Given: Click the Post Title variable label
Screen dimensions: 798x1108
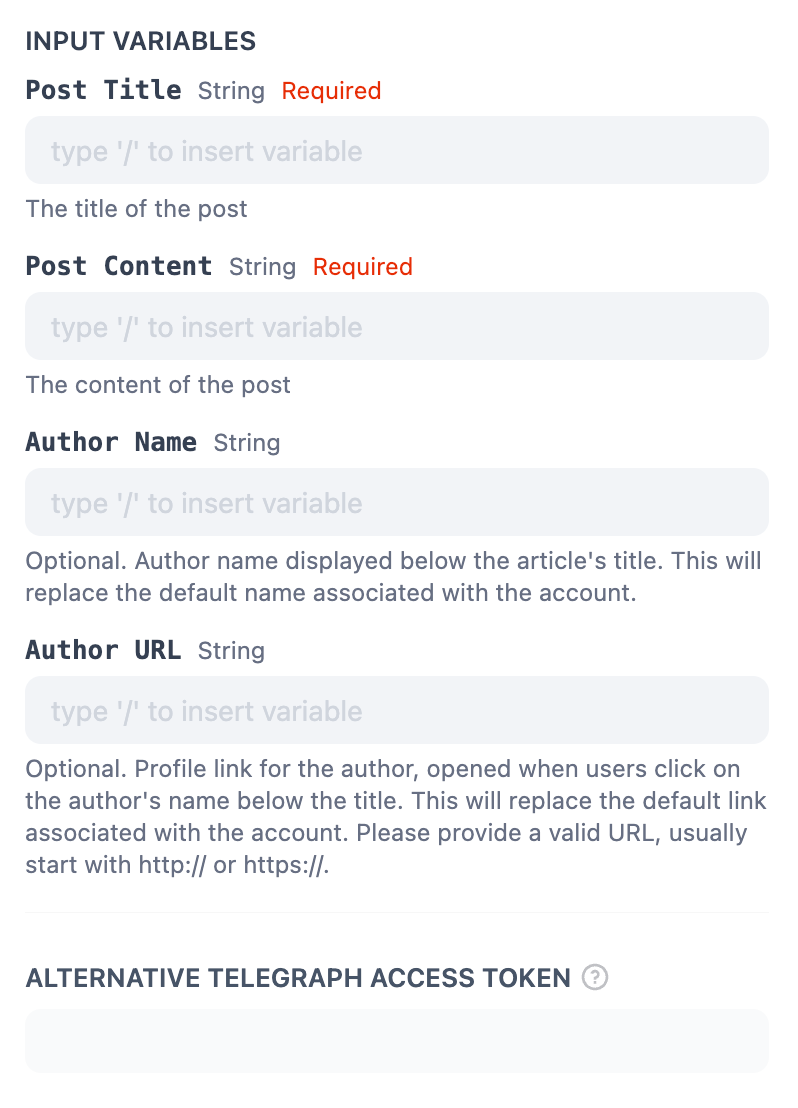Looking at the screenshot, I should [x=103, y=90].
